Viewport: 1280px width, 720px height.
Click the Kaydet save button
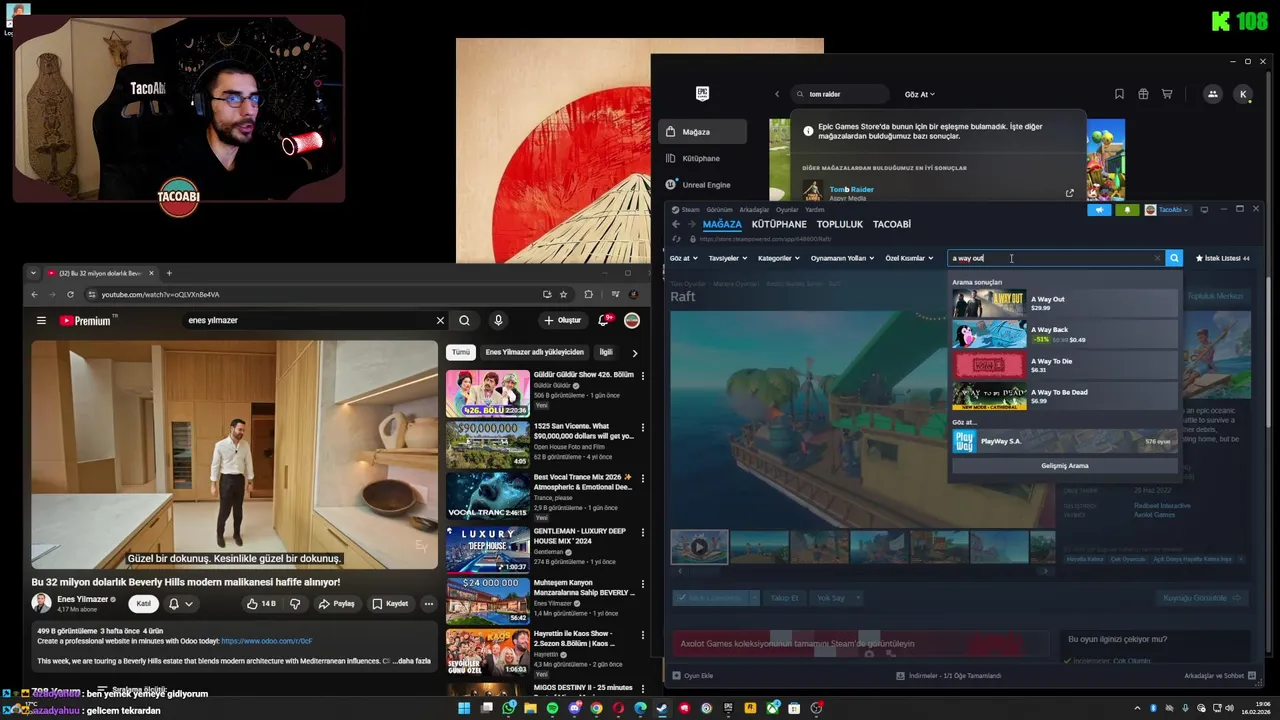(x=390, y=604)
